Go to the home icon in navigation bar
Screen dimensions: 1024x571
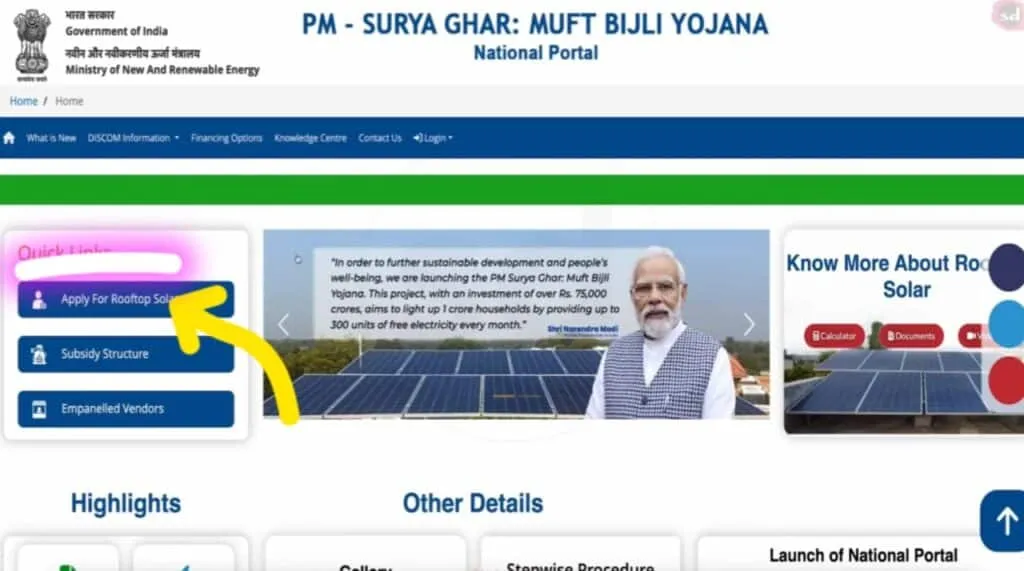pyautogui.click(x=9, y=138)
